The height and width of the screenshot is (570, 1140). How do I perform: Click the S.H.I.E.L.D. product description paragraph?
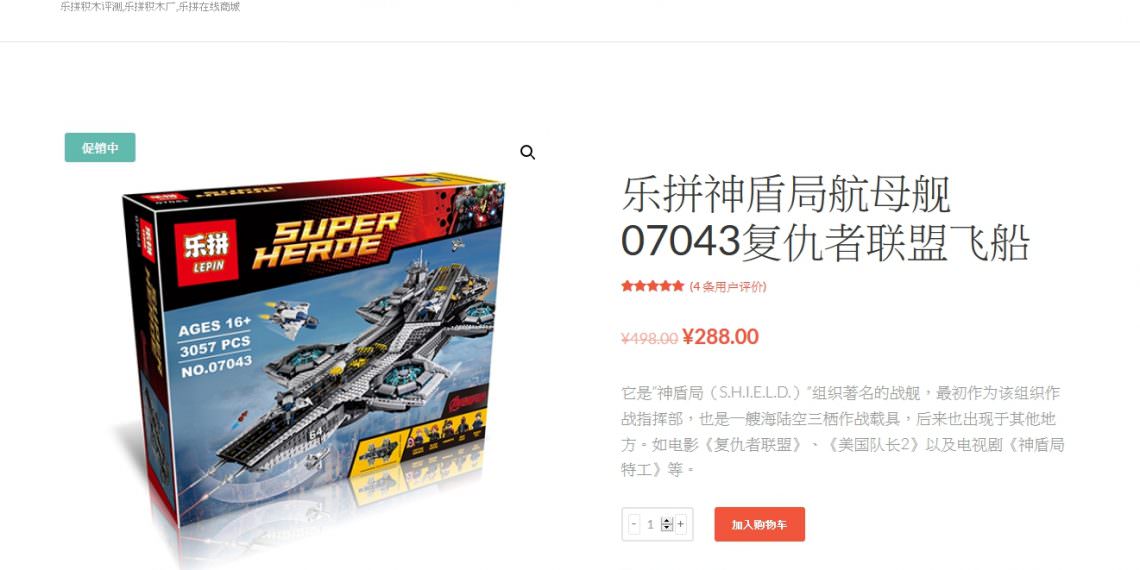click(x=843, y=431)
